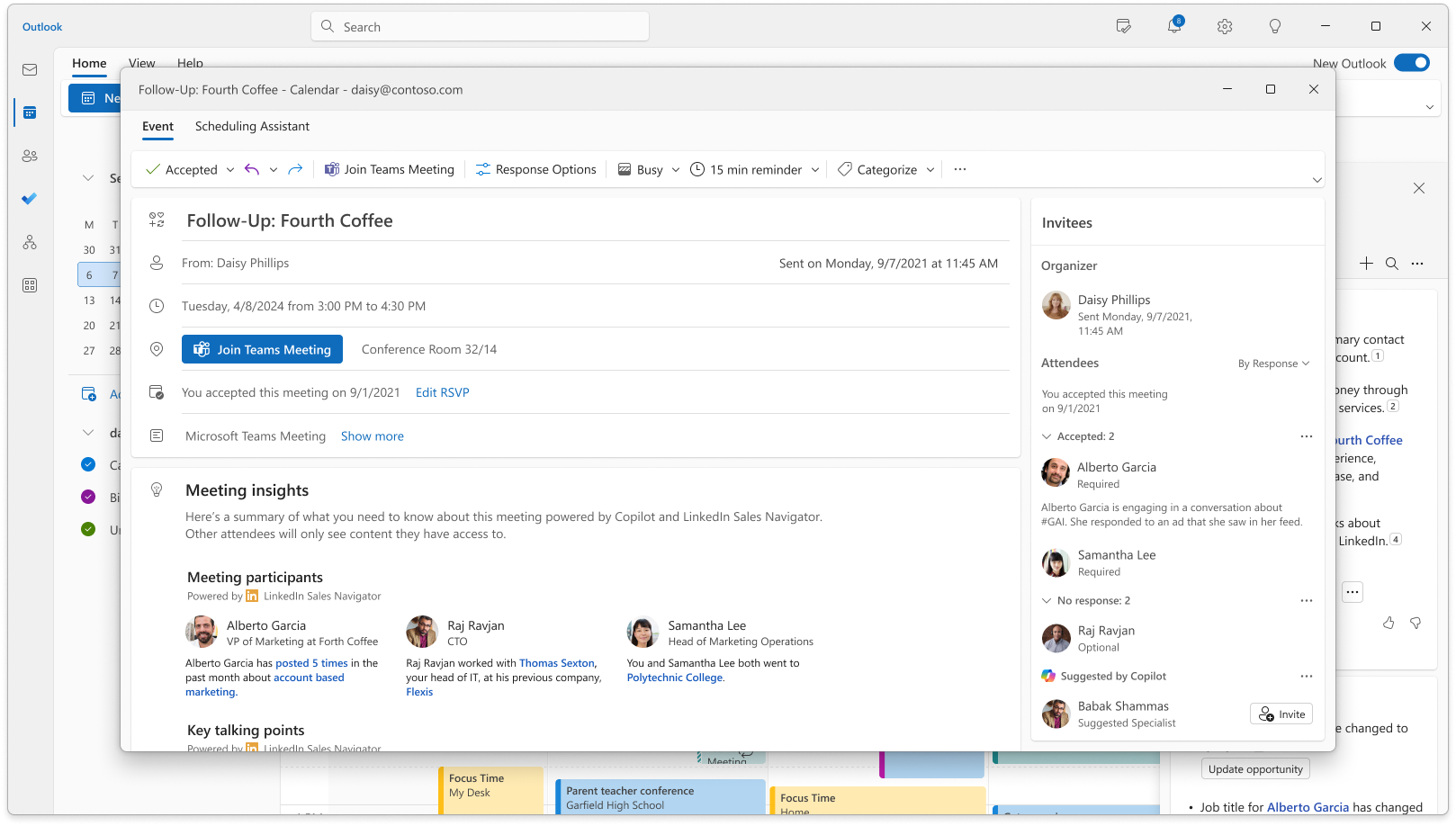Click thumbs up feedback icon
1456x826 pixels.
(1389, 623)
